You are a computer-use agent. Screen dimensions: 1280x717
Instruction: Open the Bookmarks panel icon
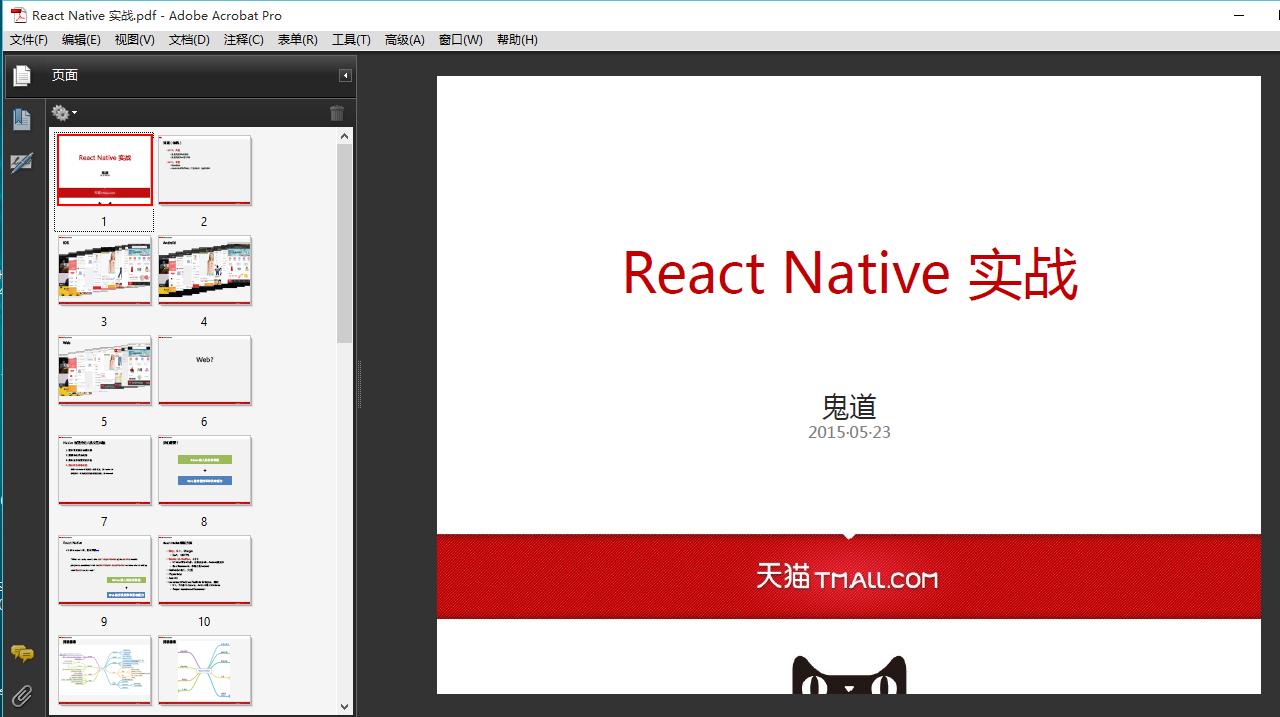point(21,120)
